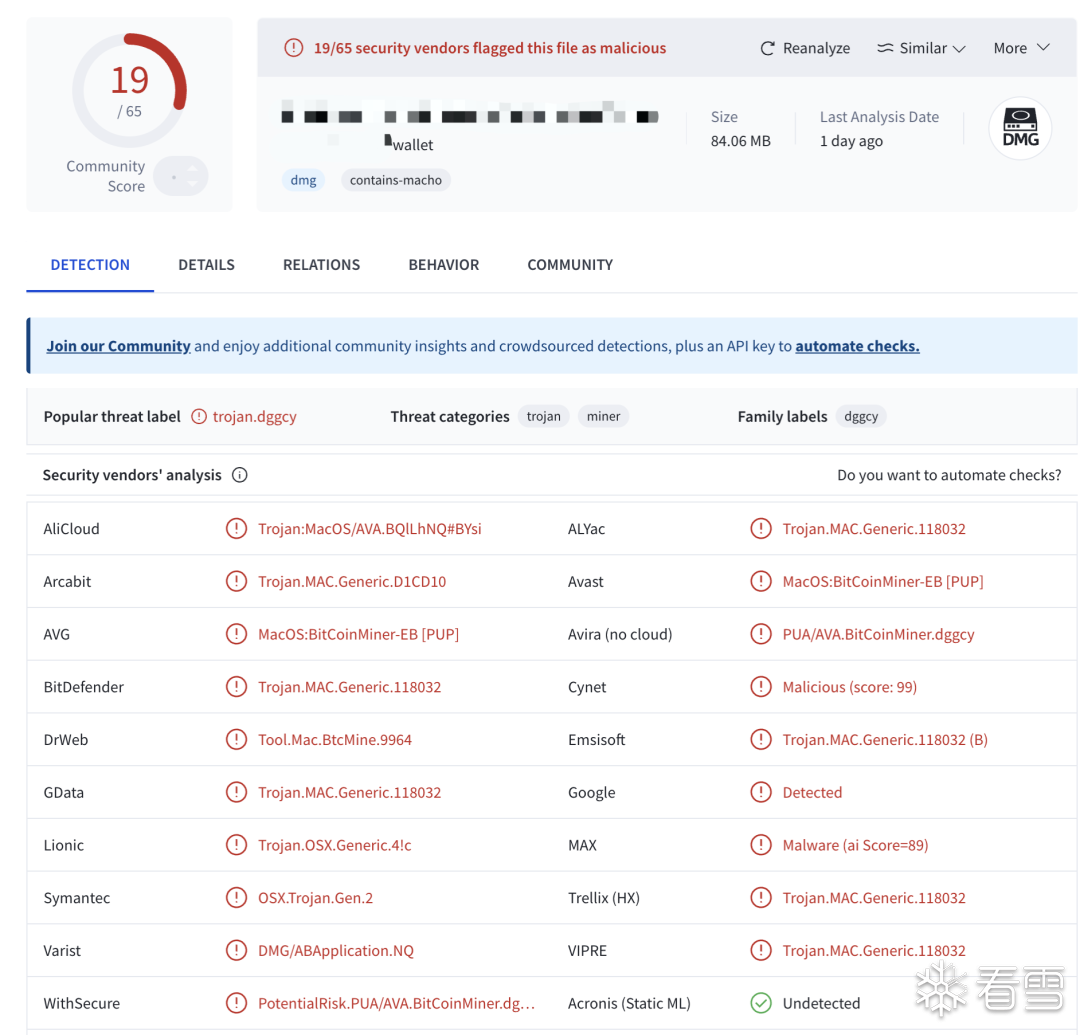Select the trojan threat category chip
Screen dimensions: 1080x1035
[543, 417]
